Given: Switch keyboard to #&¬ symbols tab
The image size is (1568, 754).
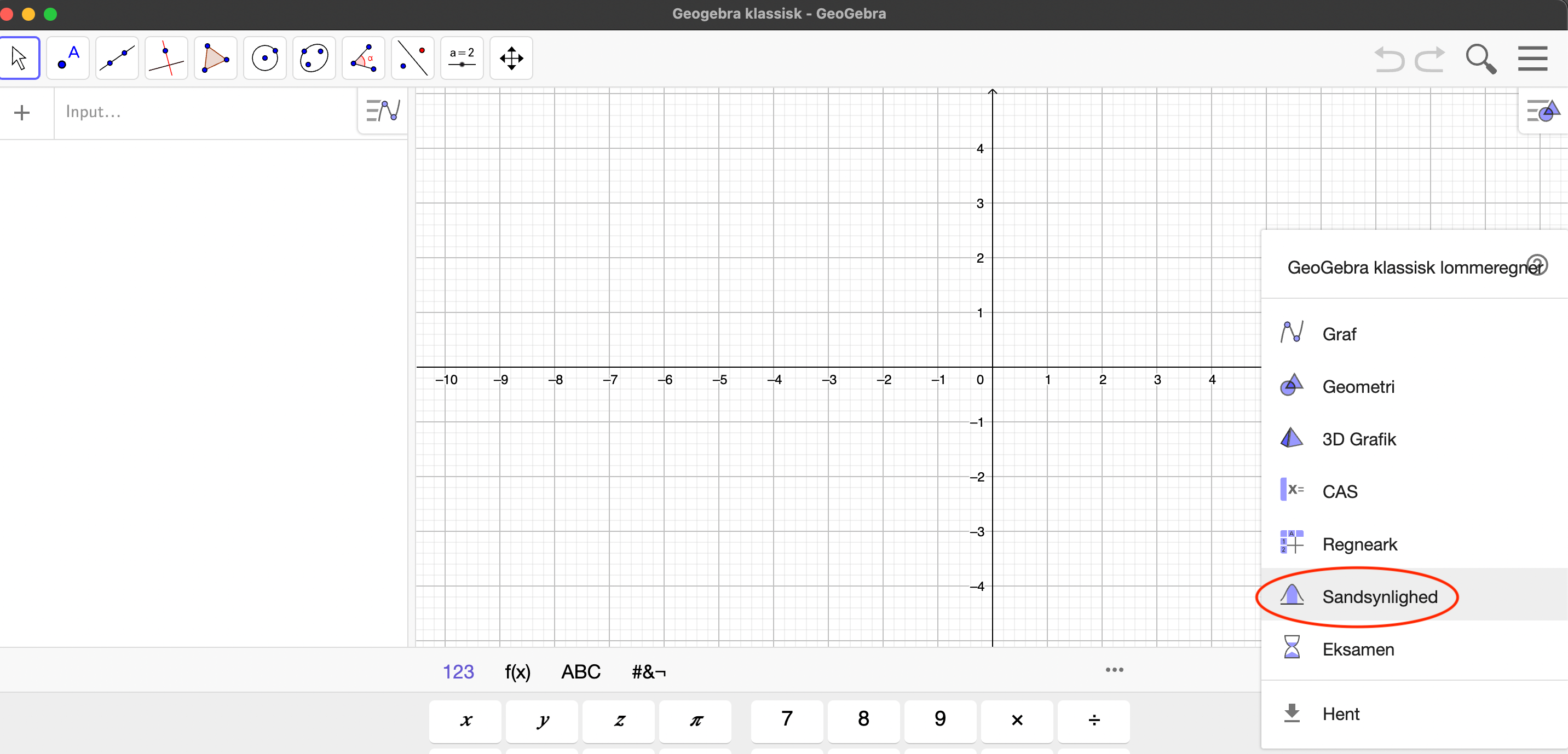Looking at the screenshot, I should pyautogui.click(x=649, y=672).
